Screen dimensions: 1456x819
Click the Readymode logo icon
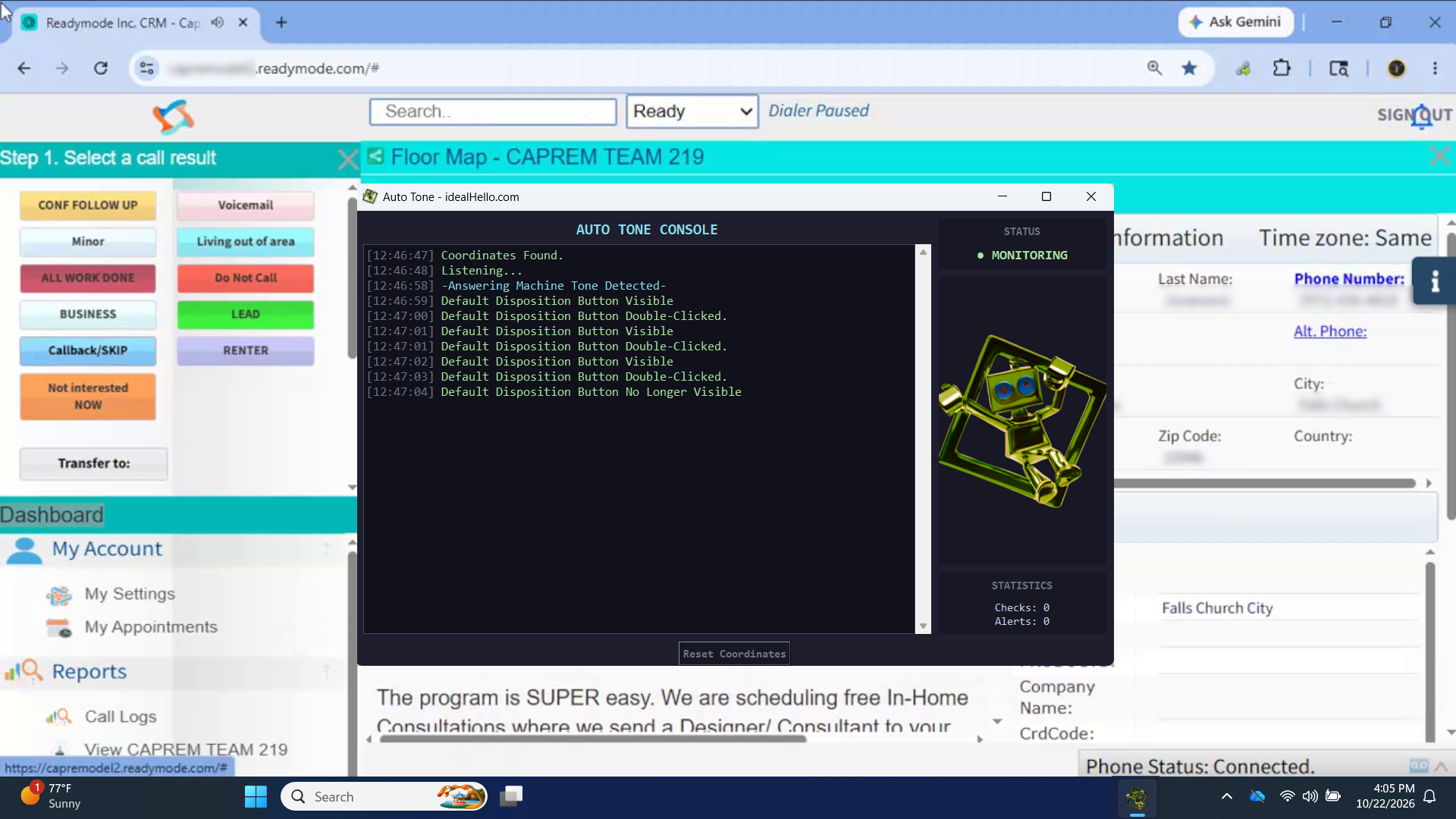coord(173,117)
